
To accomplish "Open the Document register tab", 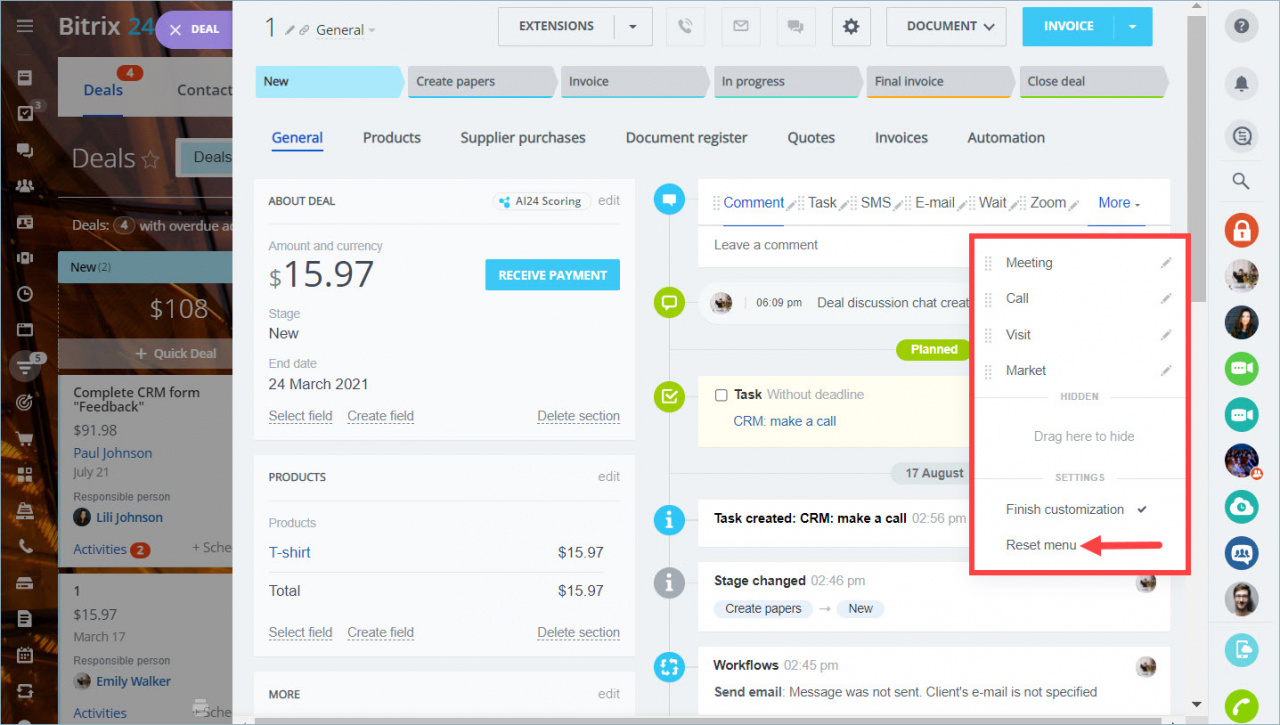I will point(687,138).
